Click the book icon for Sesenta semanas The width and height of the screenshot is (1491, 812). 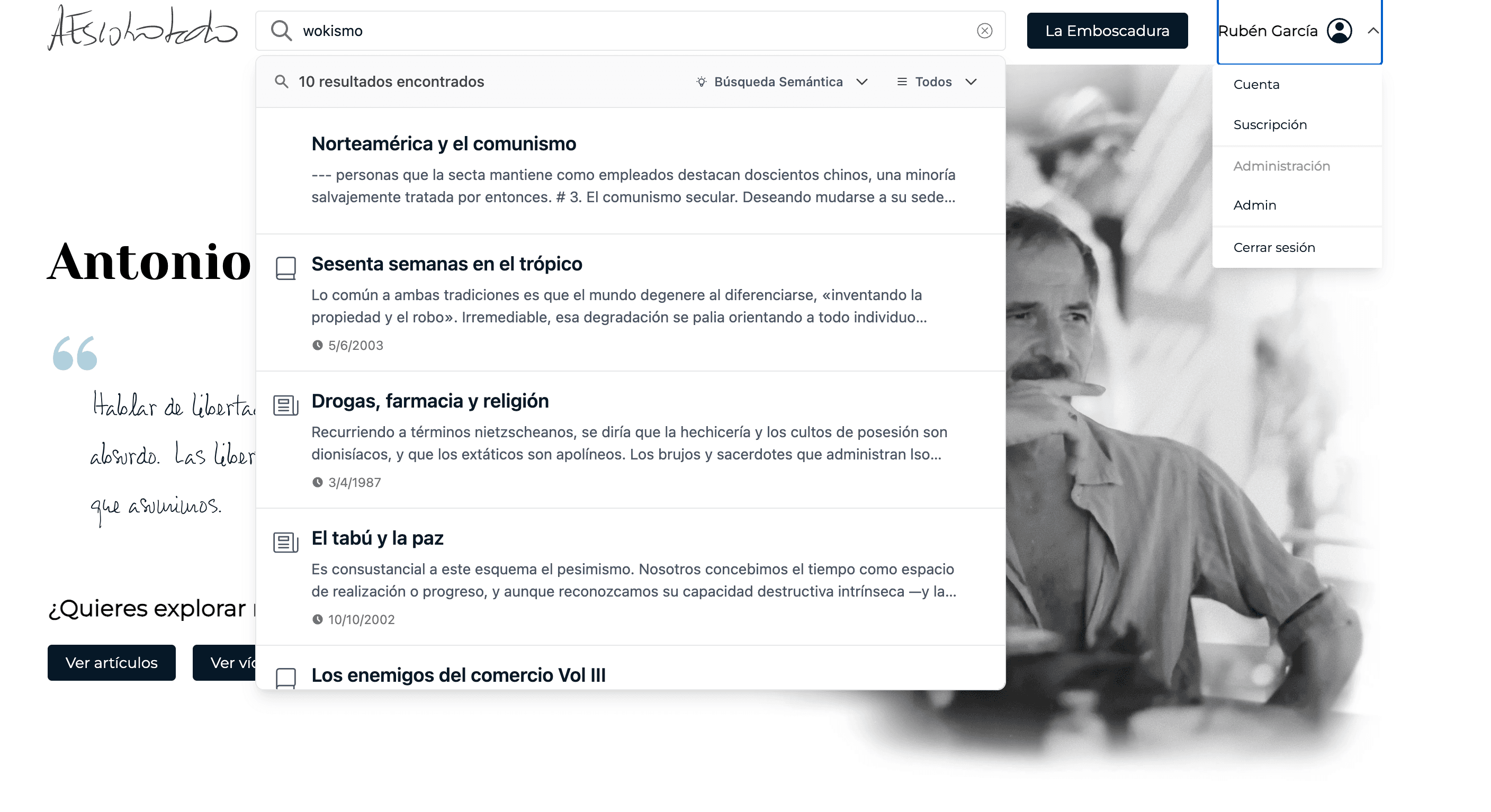pyautogui.click(x=285, y=268)
